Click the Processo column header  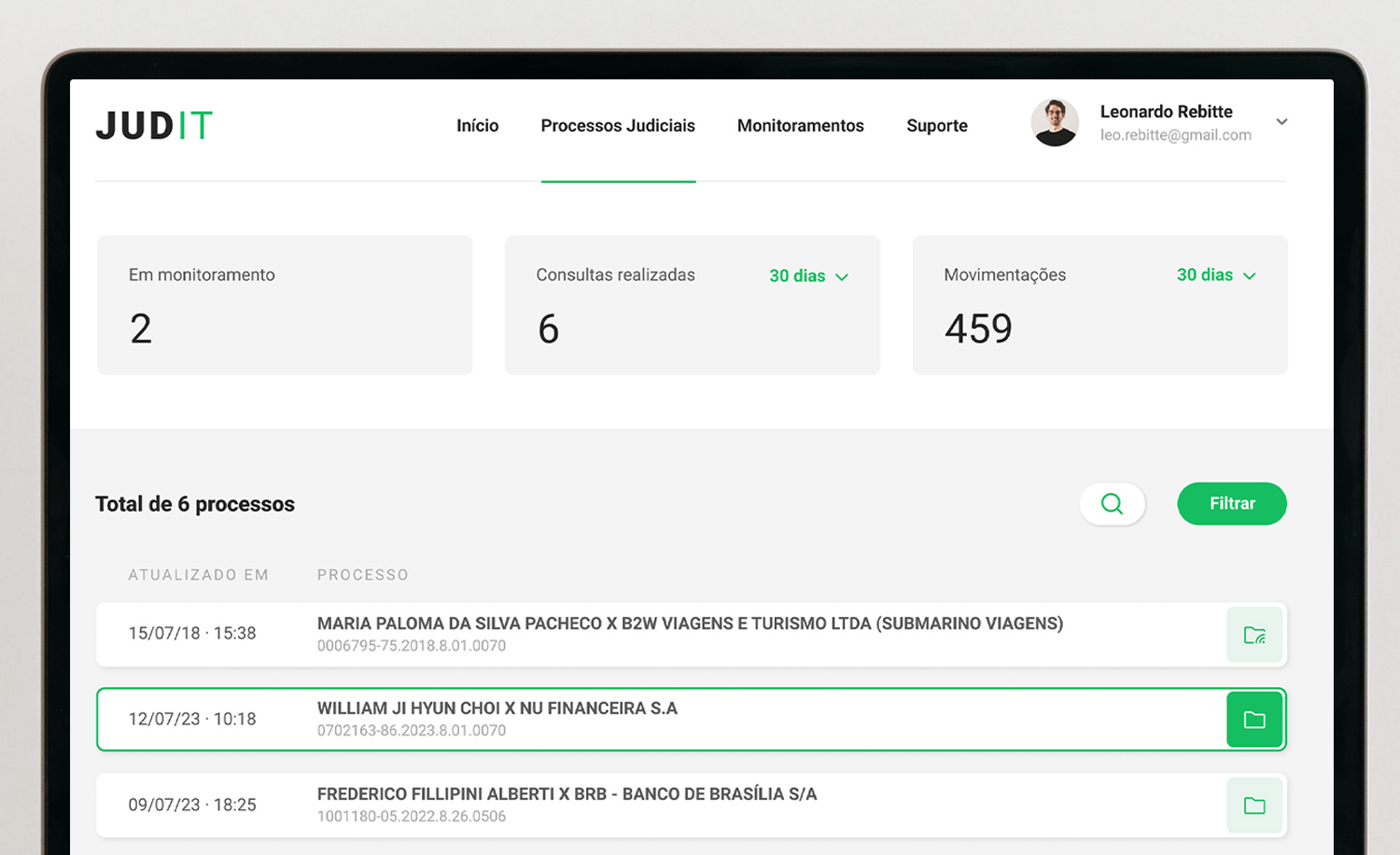362,575
